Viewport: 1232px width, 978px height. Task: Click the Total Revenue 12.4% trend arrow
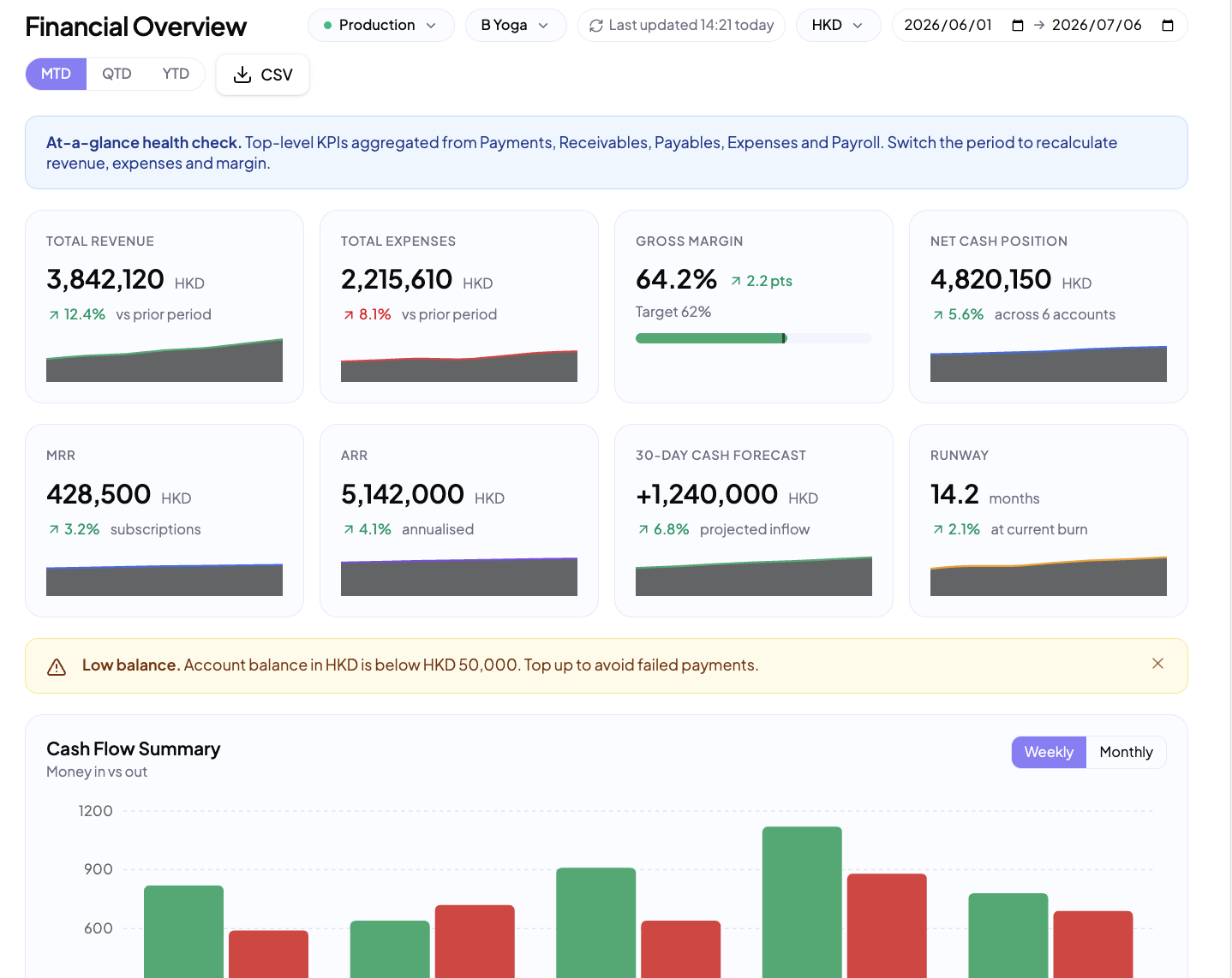point(54,315)
